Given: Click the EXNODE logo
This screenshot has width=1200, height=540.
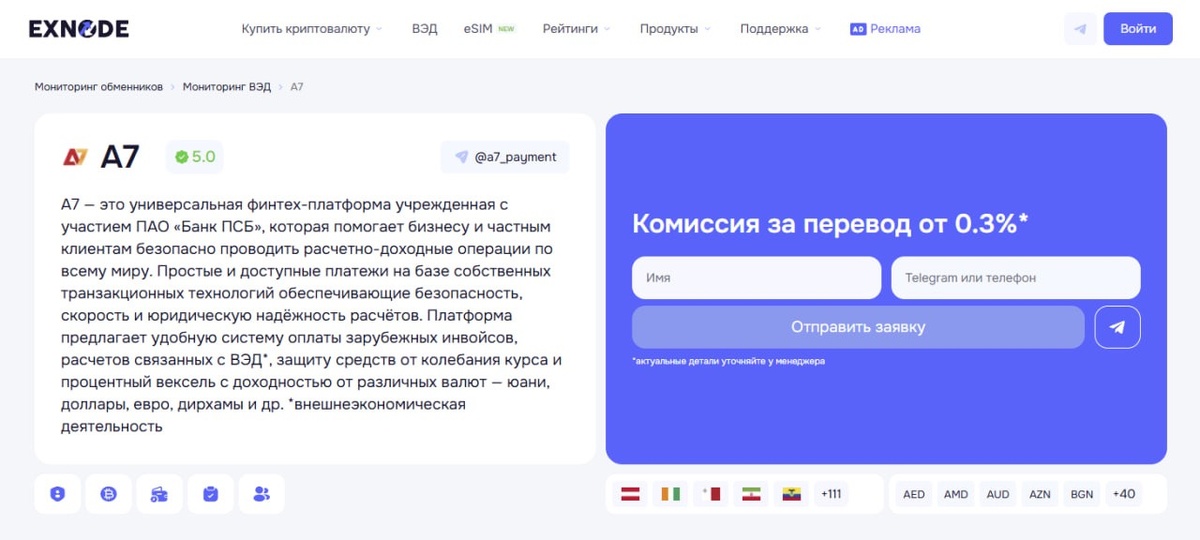Looking at the screenshot, I should [x=79, y=29].
